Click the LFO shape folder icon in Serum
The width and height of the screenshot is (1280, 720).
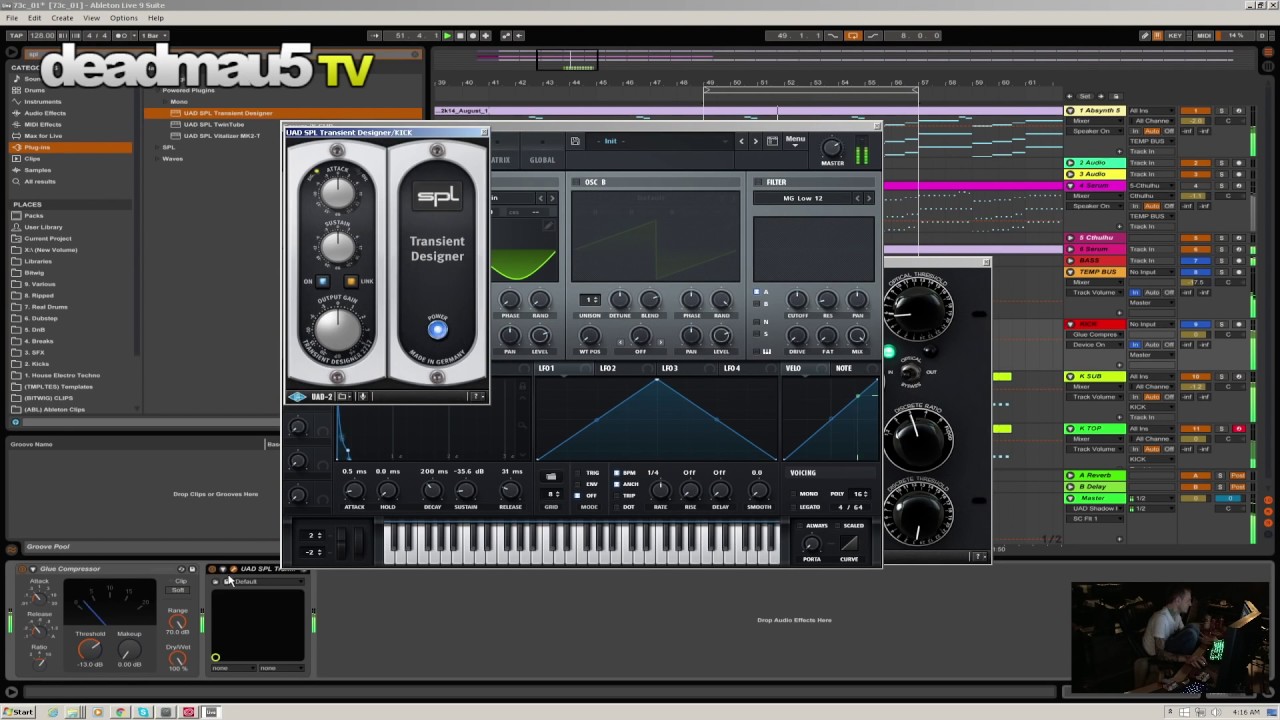pos(550,477)
